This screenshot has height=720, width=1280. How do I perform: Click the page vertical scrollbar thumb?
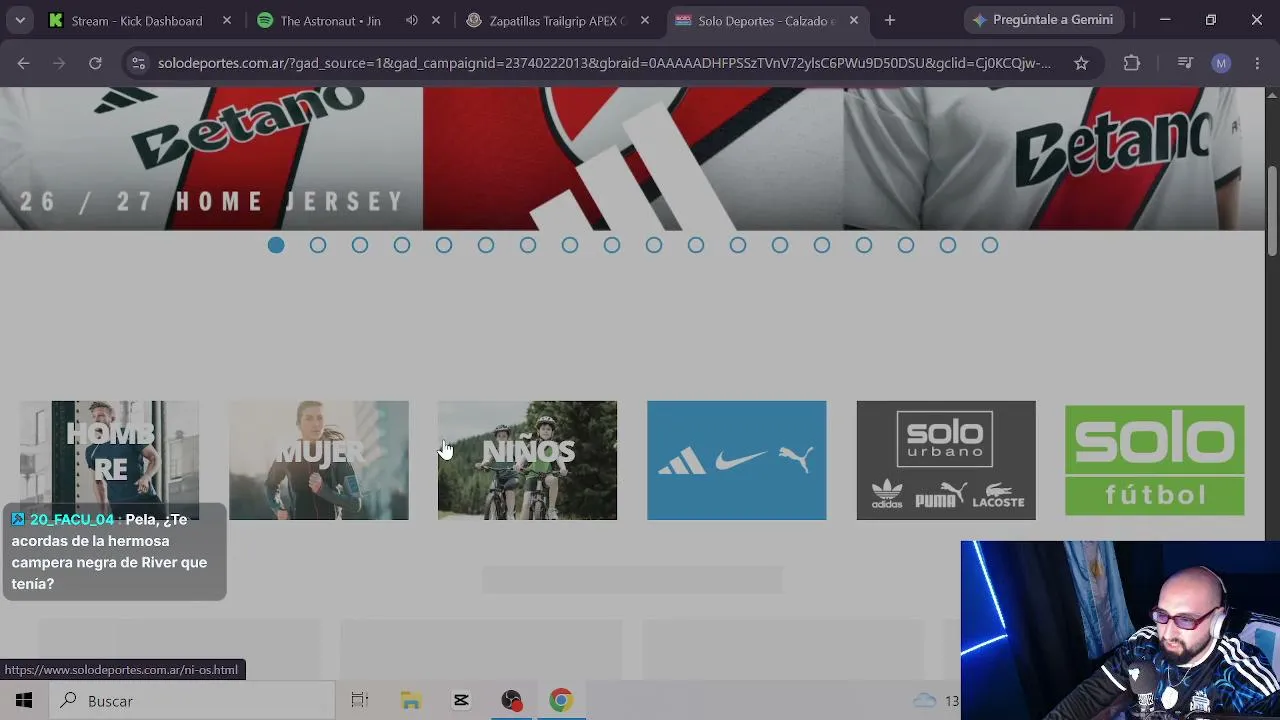tap(1272, 210)
